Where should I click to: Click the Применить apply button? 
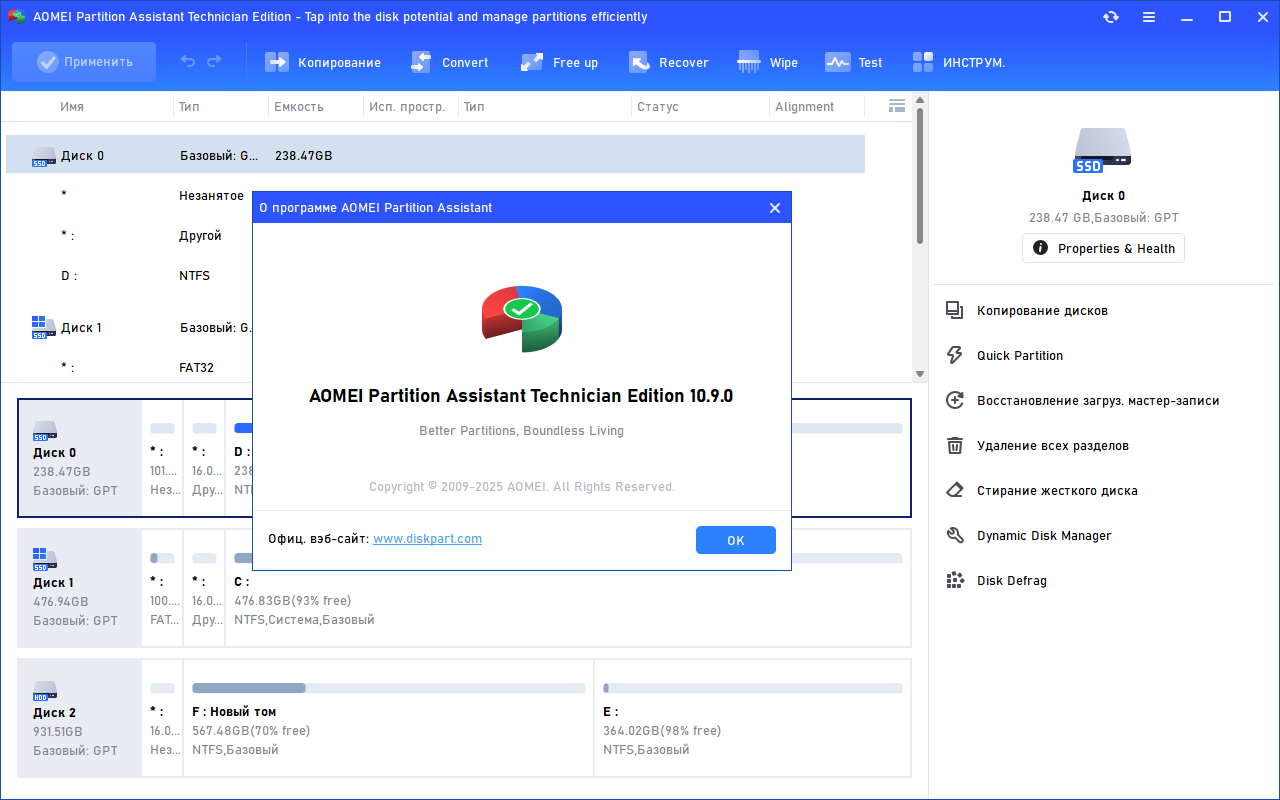[84, 62]
